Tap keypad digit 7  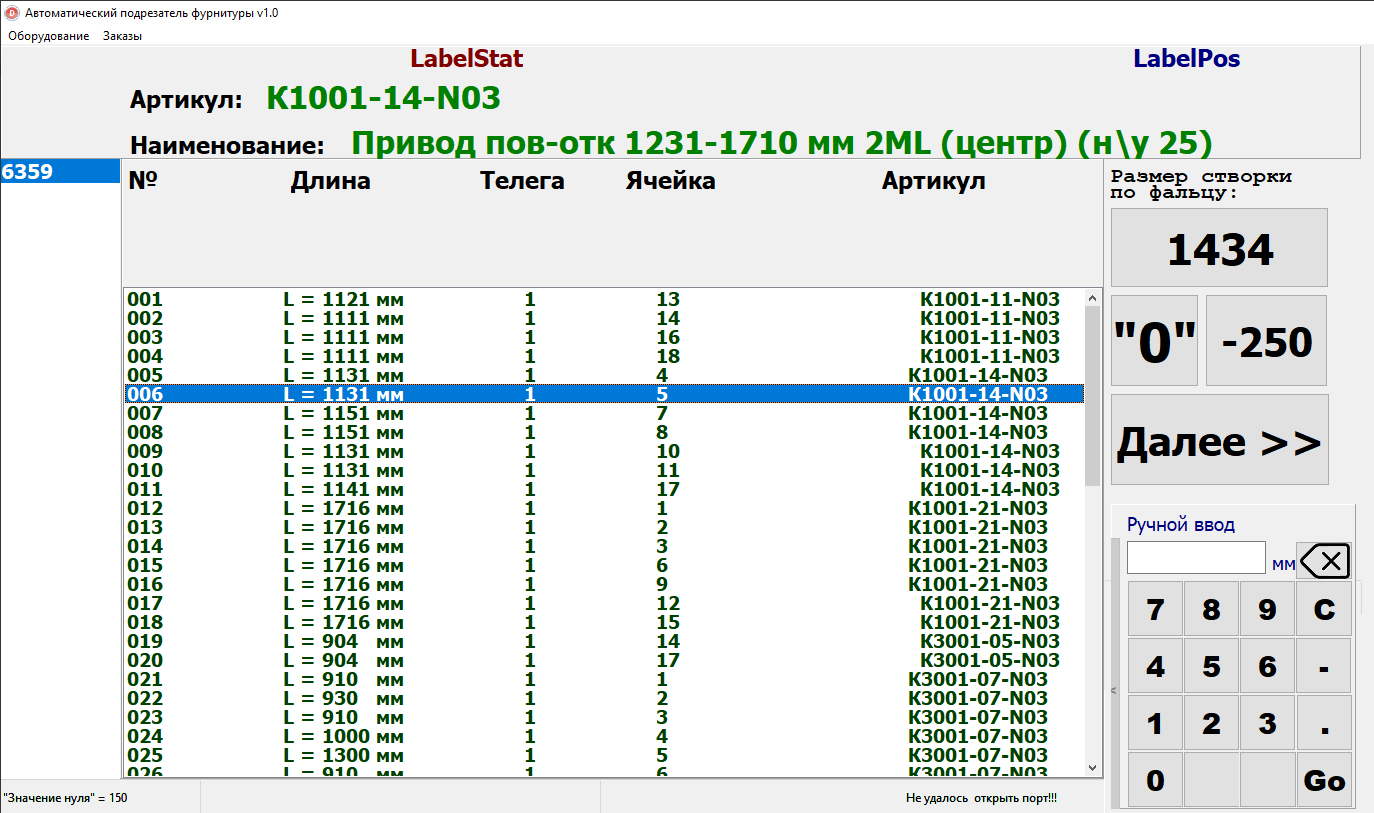1155,609
